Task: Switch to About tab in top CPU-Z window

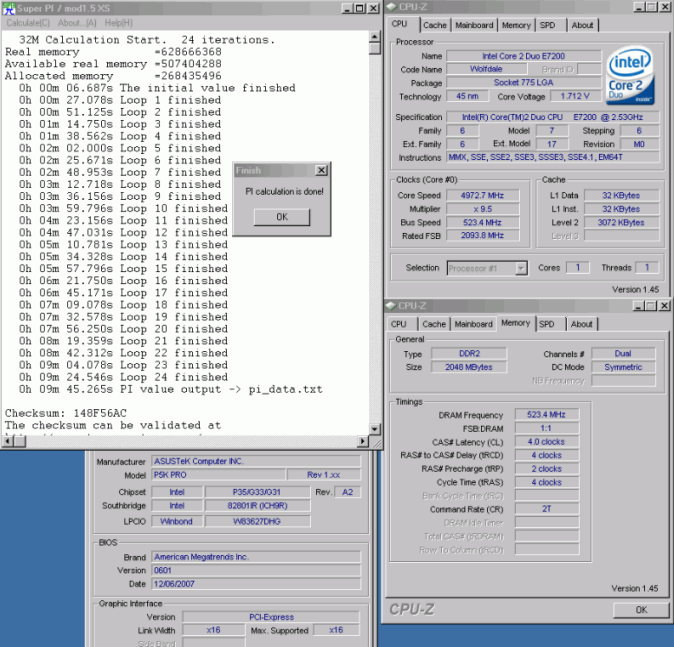Action: [582, 25]
